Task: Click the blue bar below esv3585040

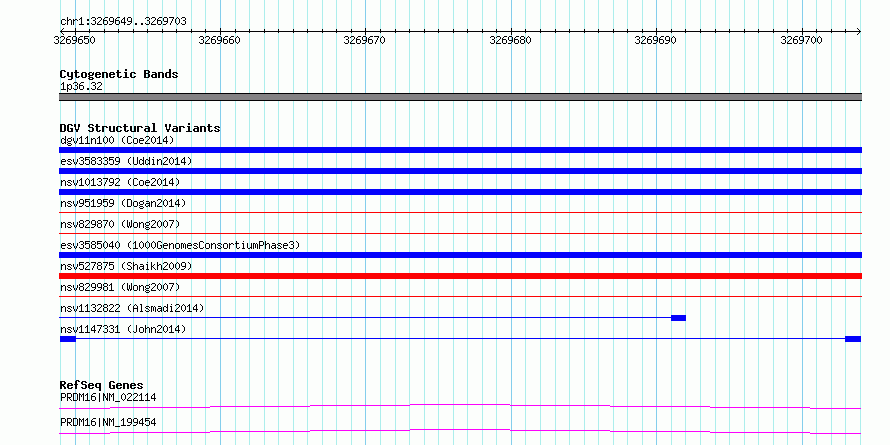Action: pos(460,255)
